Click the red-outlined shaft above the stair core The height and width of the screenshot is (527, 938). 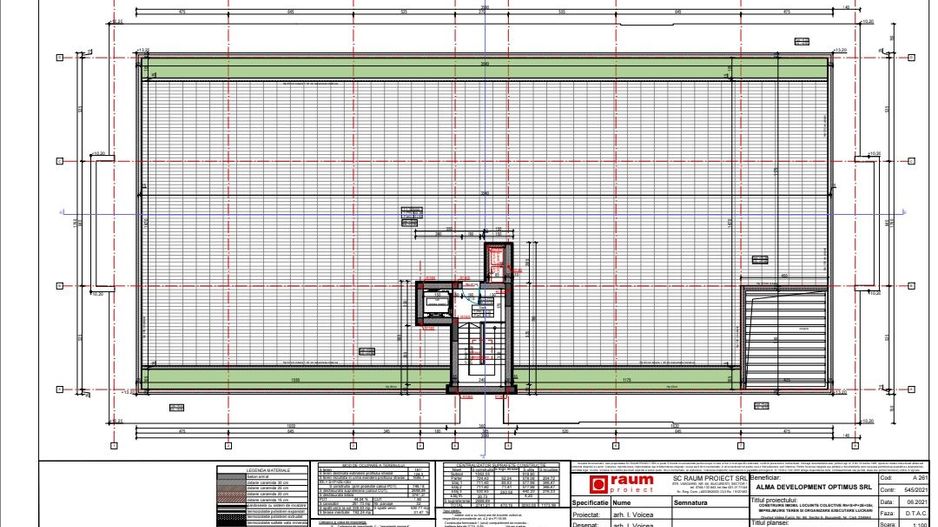click(497, 261)
